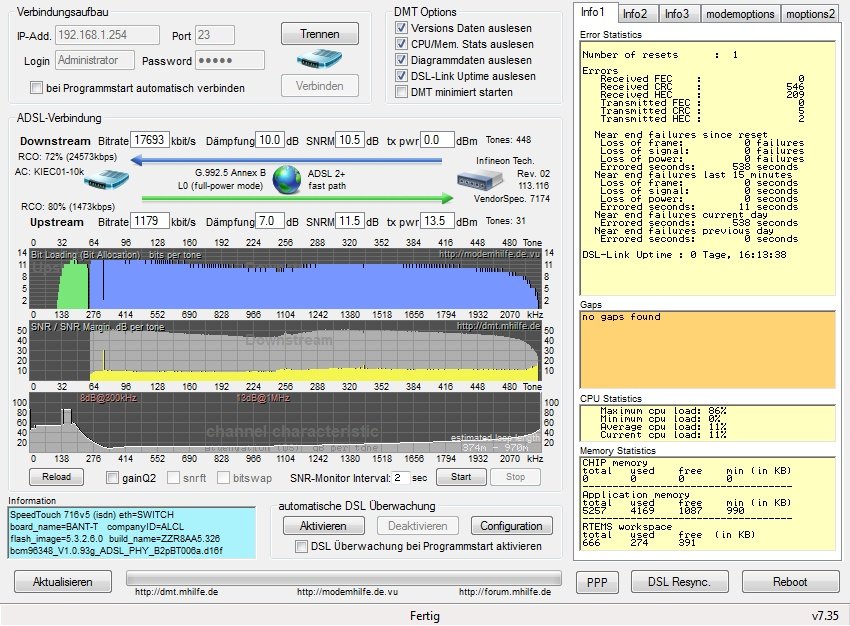Screen dimensions: 850x626
Task: Click the SpeedTouch 716v5 information line
Action: coord(92,514)
